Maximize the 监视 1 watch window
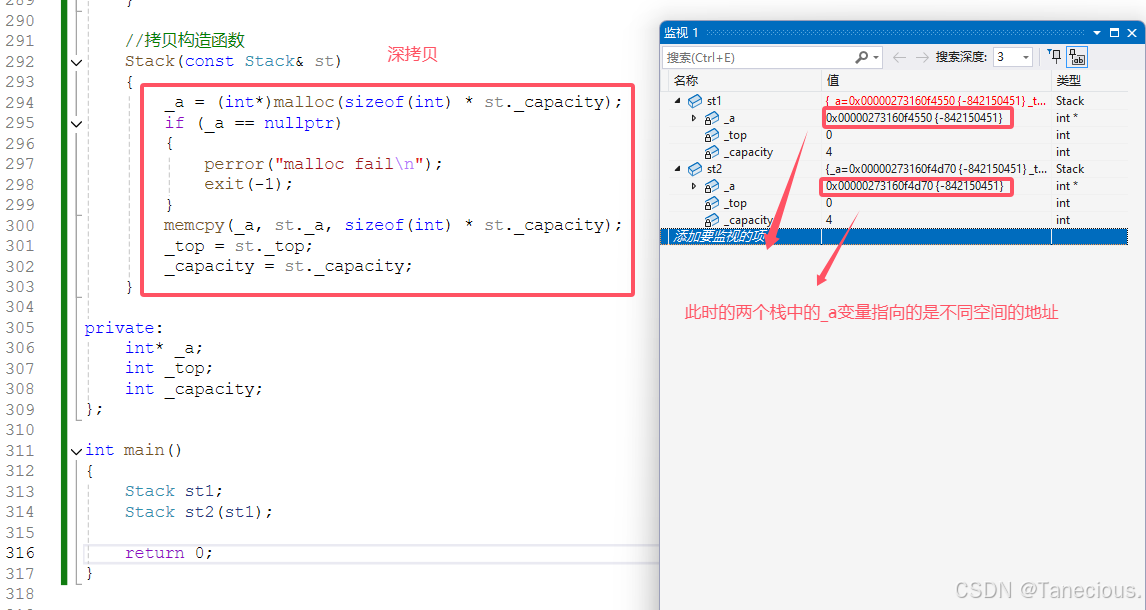The height and width of the screenshot is (610, 1146). [x=1114, y=33]
